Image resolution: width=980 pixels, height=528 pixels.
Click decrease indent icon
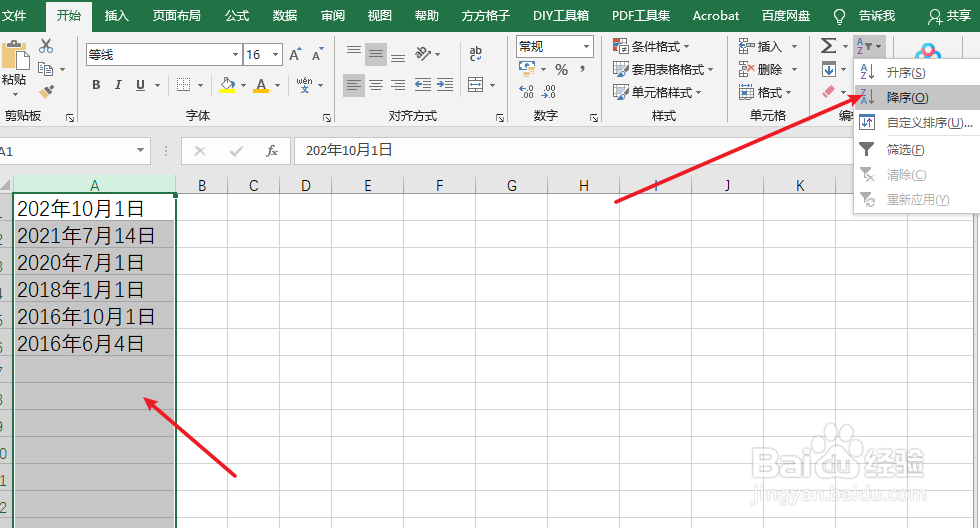click(422, 85)
